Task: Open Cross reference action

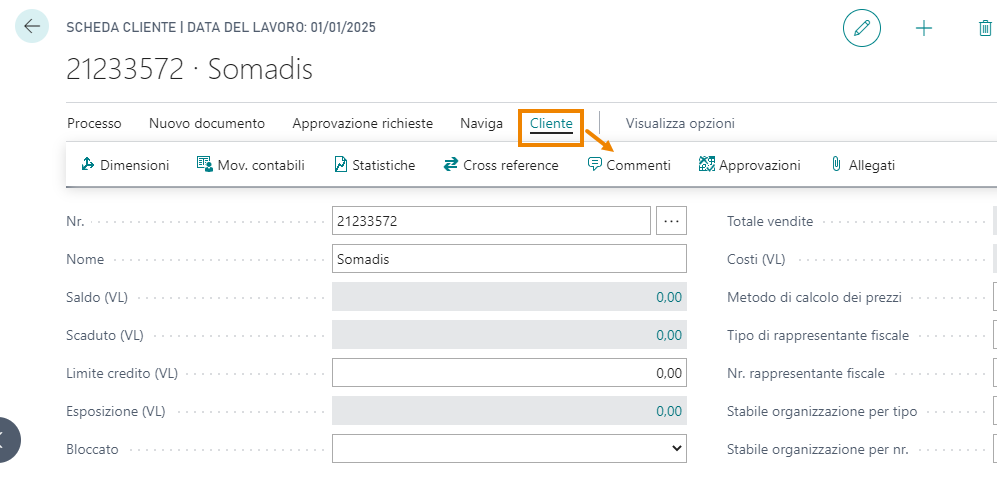Action: 501,165
